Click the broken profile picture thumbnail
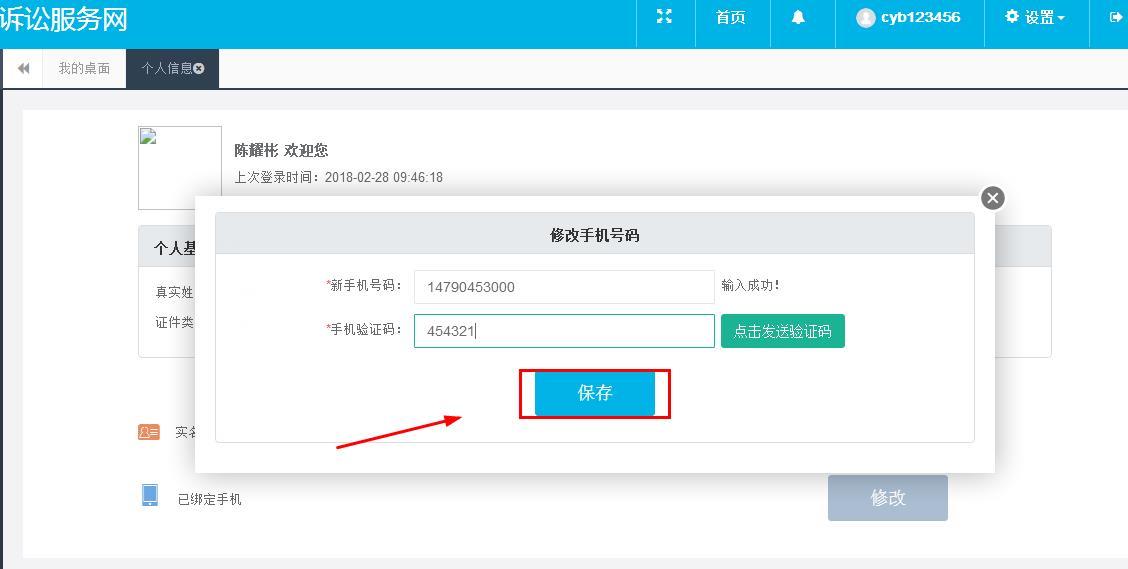 180,168
